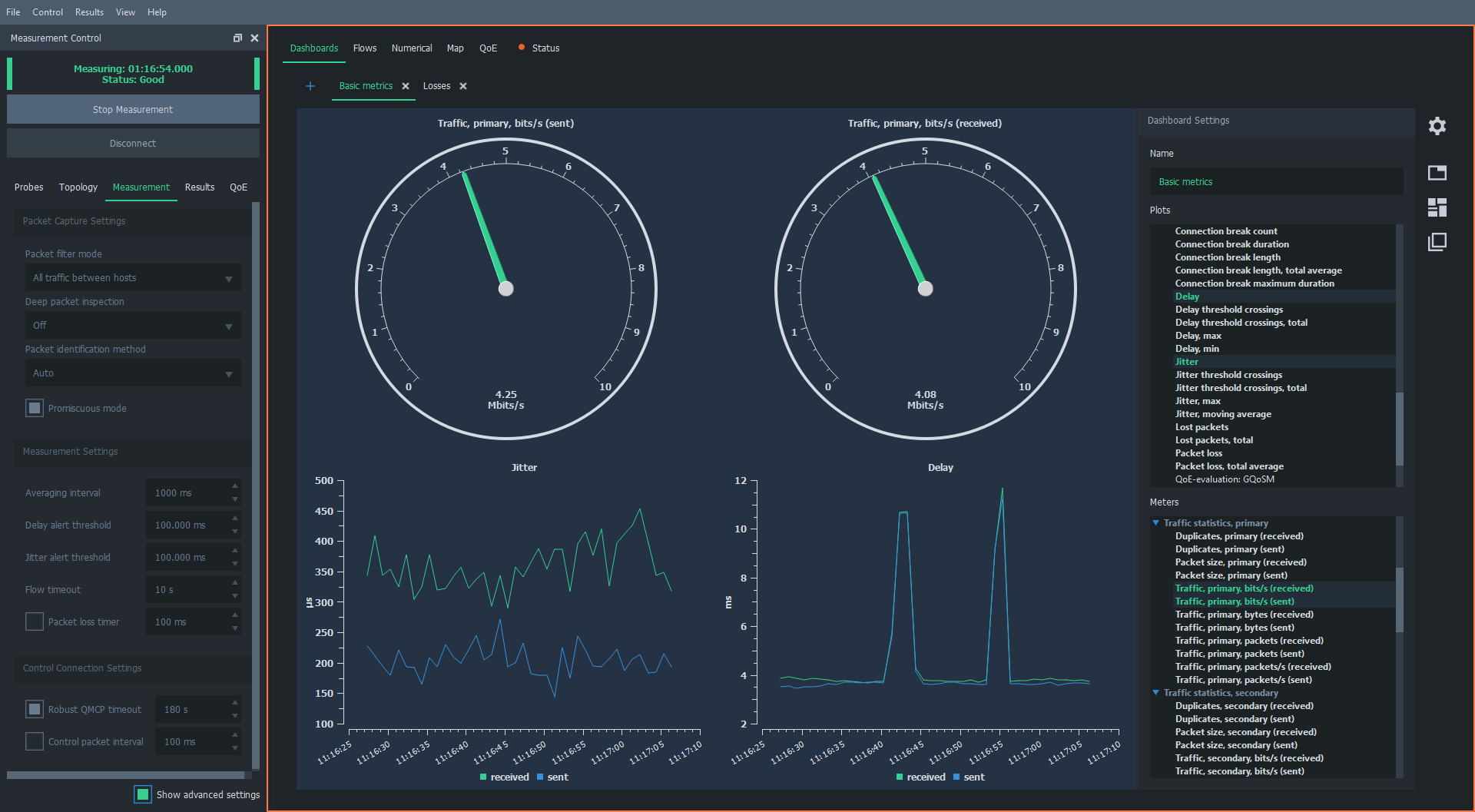Click the picture-in-picture window icon in right sidebar

(1437, 173)
